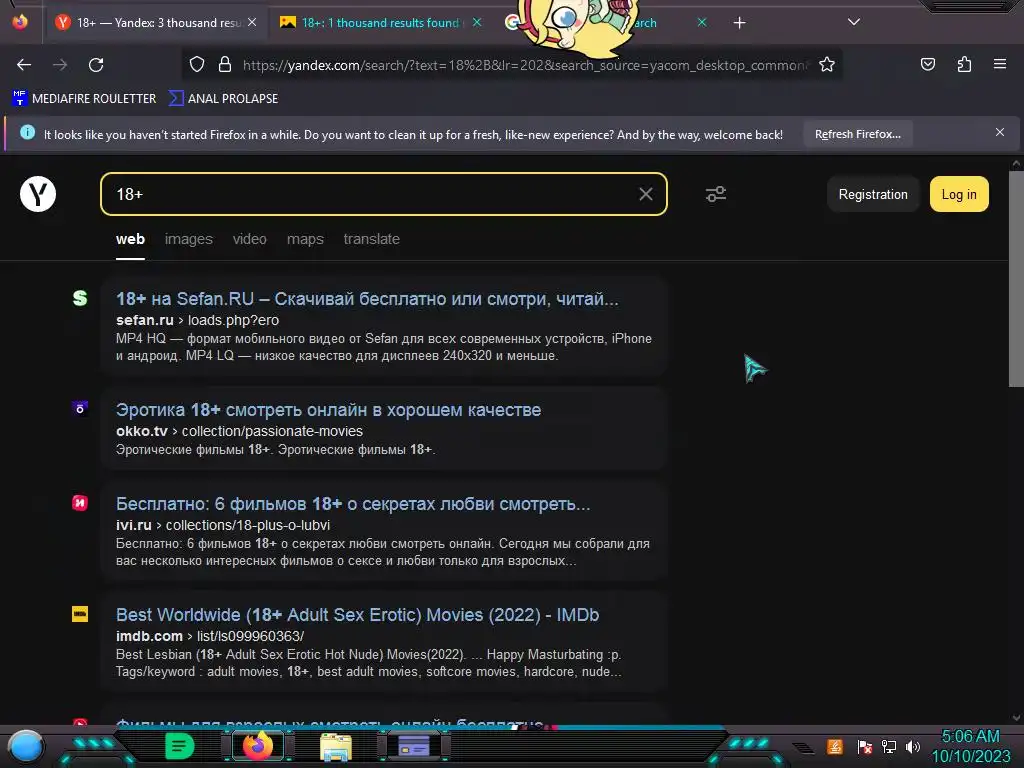Expand the list all tabs chevron
The width and height of the screenshot is (1024, 768).
(854, 22)
